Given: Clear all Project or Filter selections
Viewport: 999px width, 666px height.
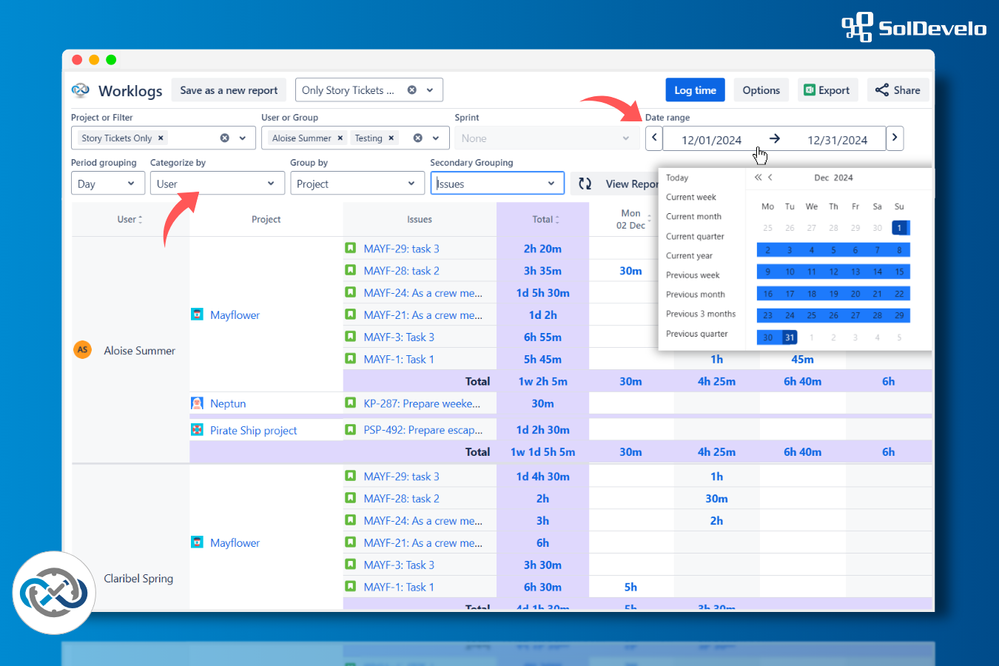Looking at the screenshot, I should [225, 138].
